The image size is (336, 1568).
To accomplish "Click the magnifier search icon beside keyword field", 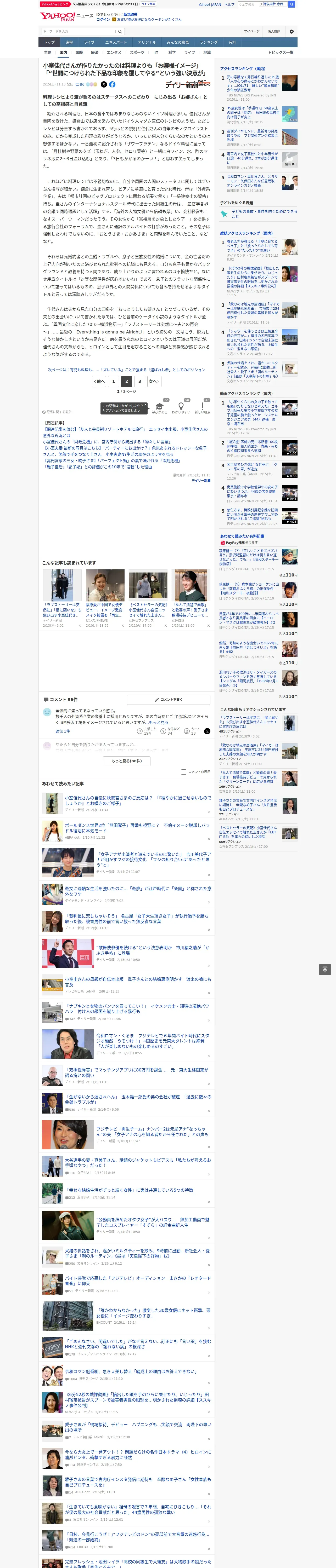I will [x=120, y=32].
